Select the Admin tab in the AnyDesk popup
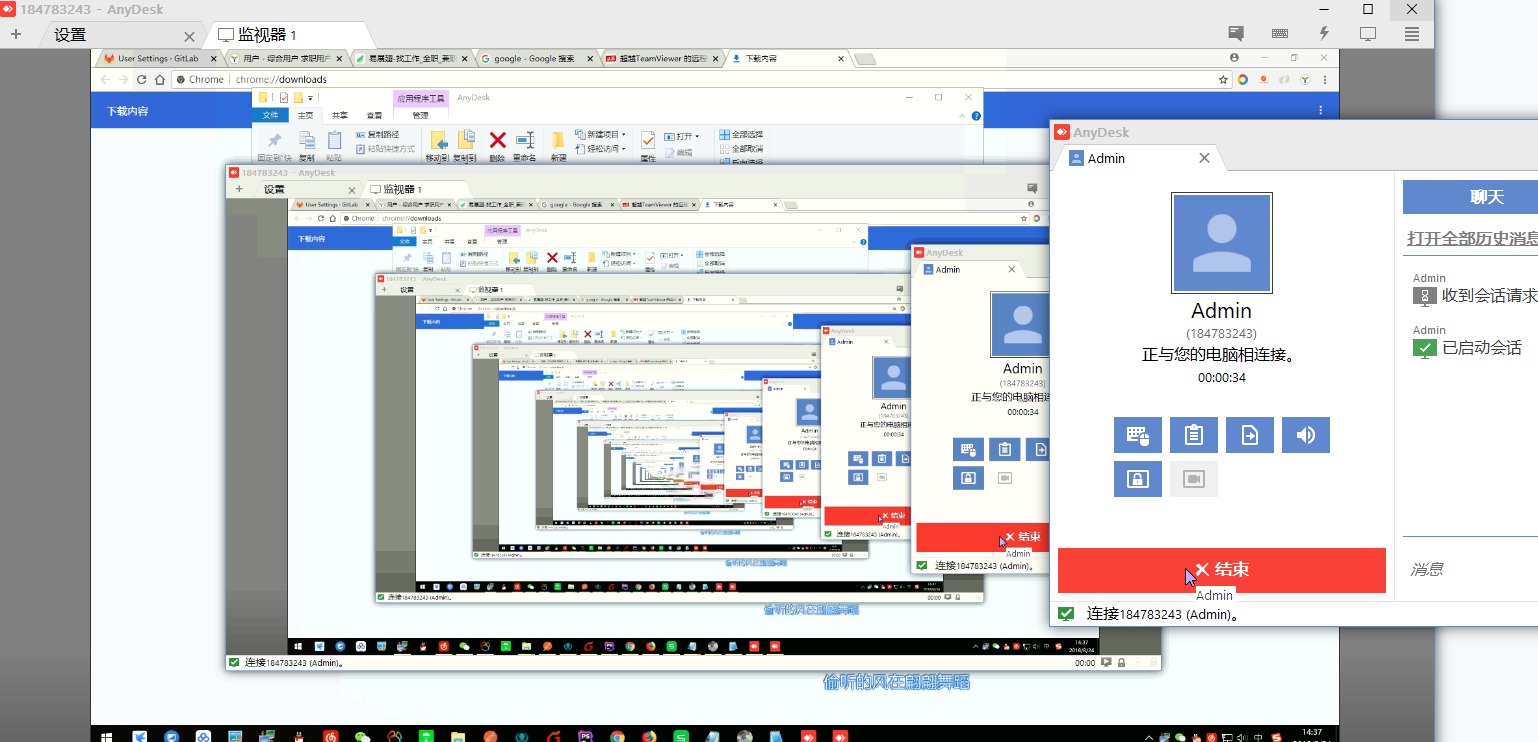The width and height of the screenshot is (1538, 742). [x=1136, y=158]
